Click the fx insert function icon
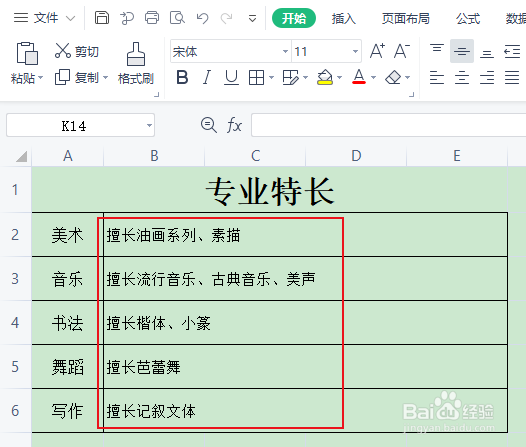Screen dimensions: 526x447 (234, 125)
